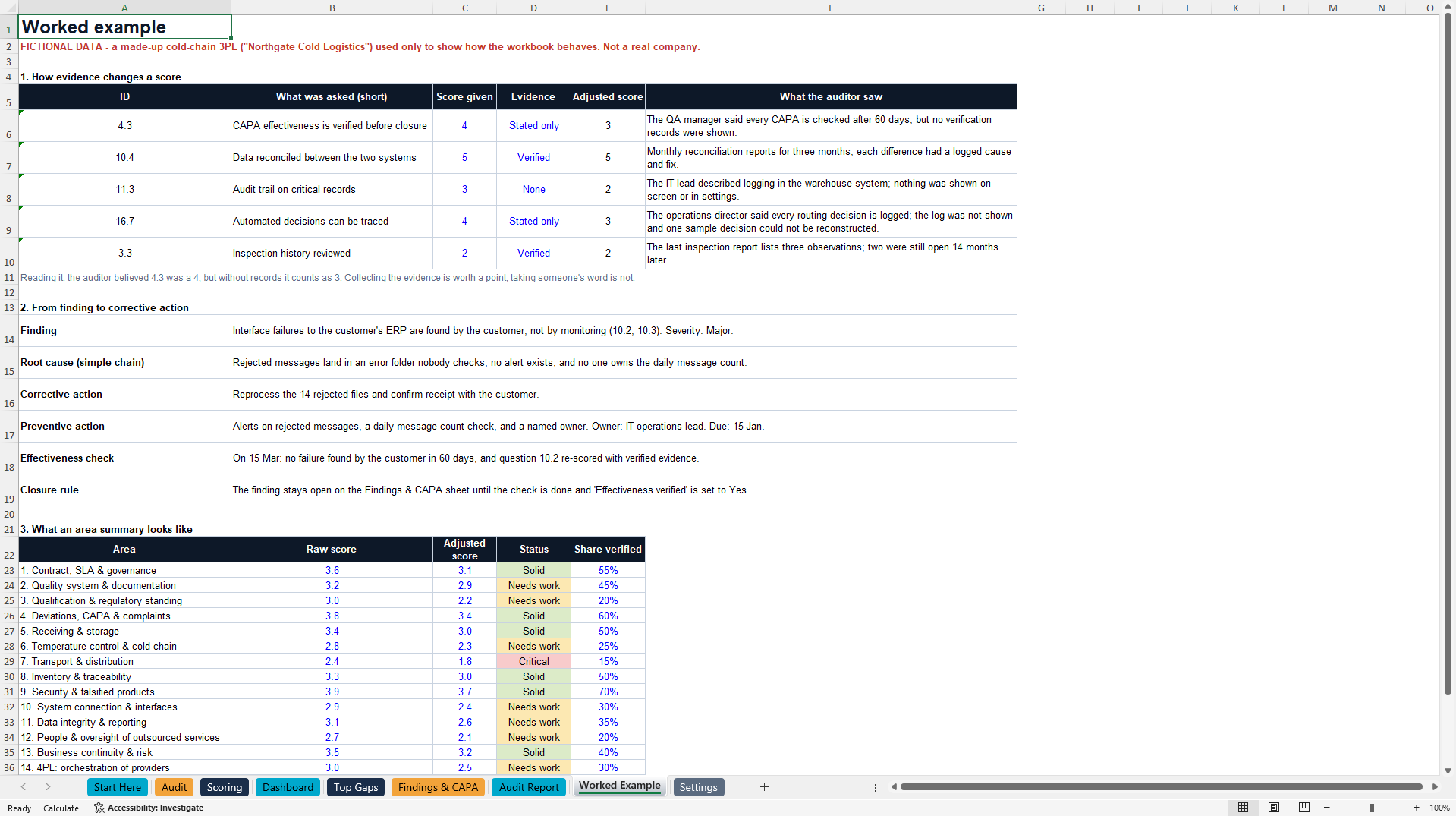Click the vertical scrollbar thumb
Screen dimensions: 1456x816
pyautogui.click(x=1448, y=354)
